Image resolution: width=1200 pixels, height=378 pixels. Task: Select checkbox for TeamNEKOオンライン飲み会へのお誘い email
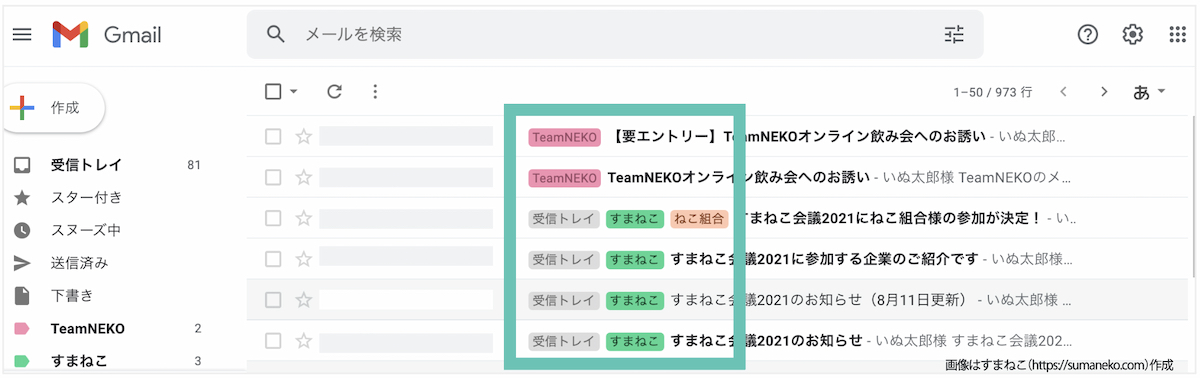coord(273,177)
